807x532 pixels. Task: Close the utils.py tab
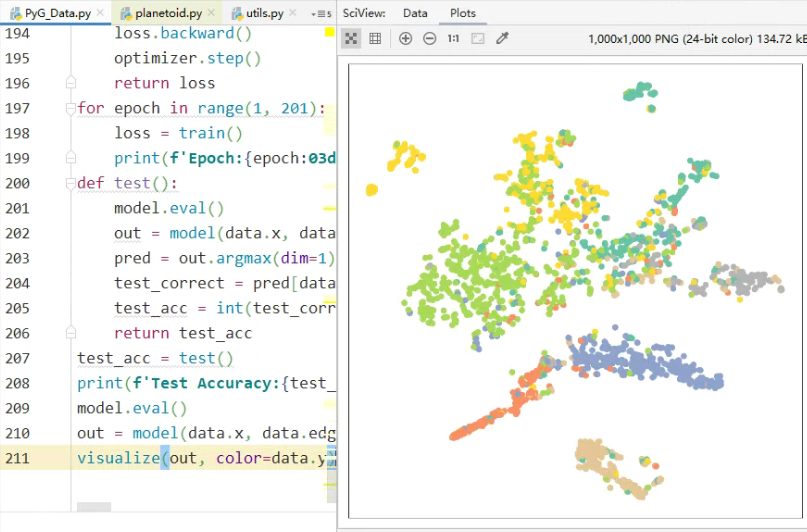pyautogui.click(x=293, y=13)
